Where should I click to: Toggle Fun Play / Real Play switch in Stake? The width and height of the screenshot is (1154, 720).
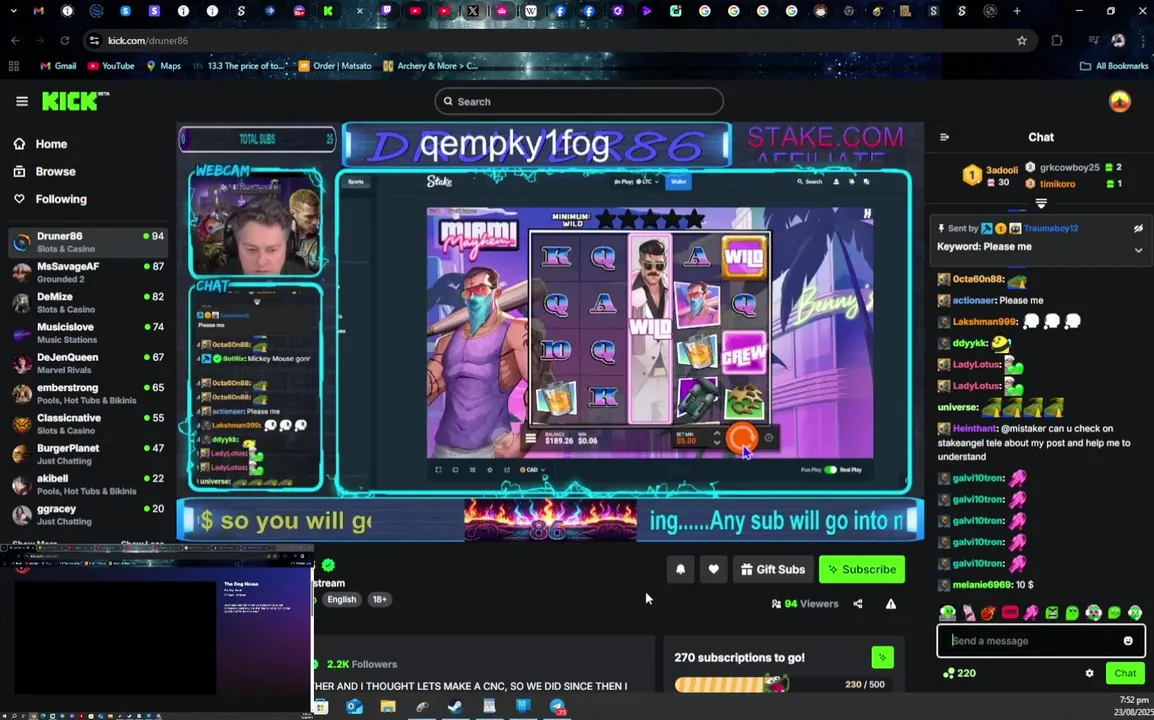click(x=830, y=470)
